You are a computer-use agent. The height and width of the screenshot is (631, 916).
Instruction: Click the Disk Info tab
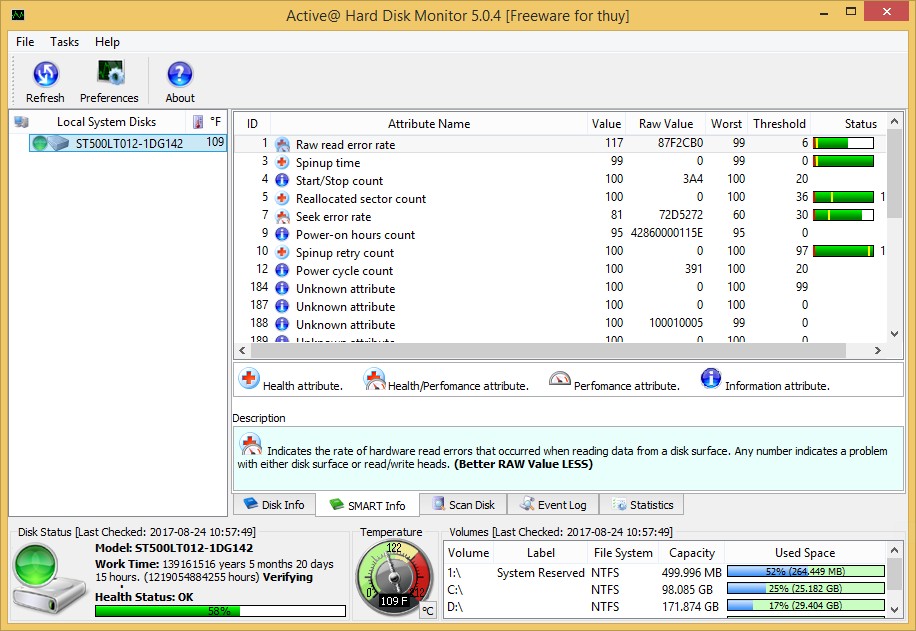273,504
